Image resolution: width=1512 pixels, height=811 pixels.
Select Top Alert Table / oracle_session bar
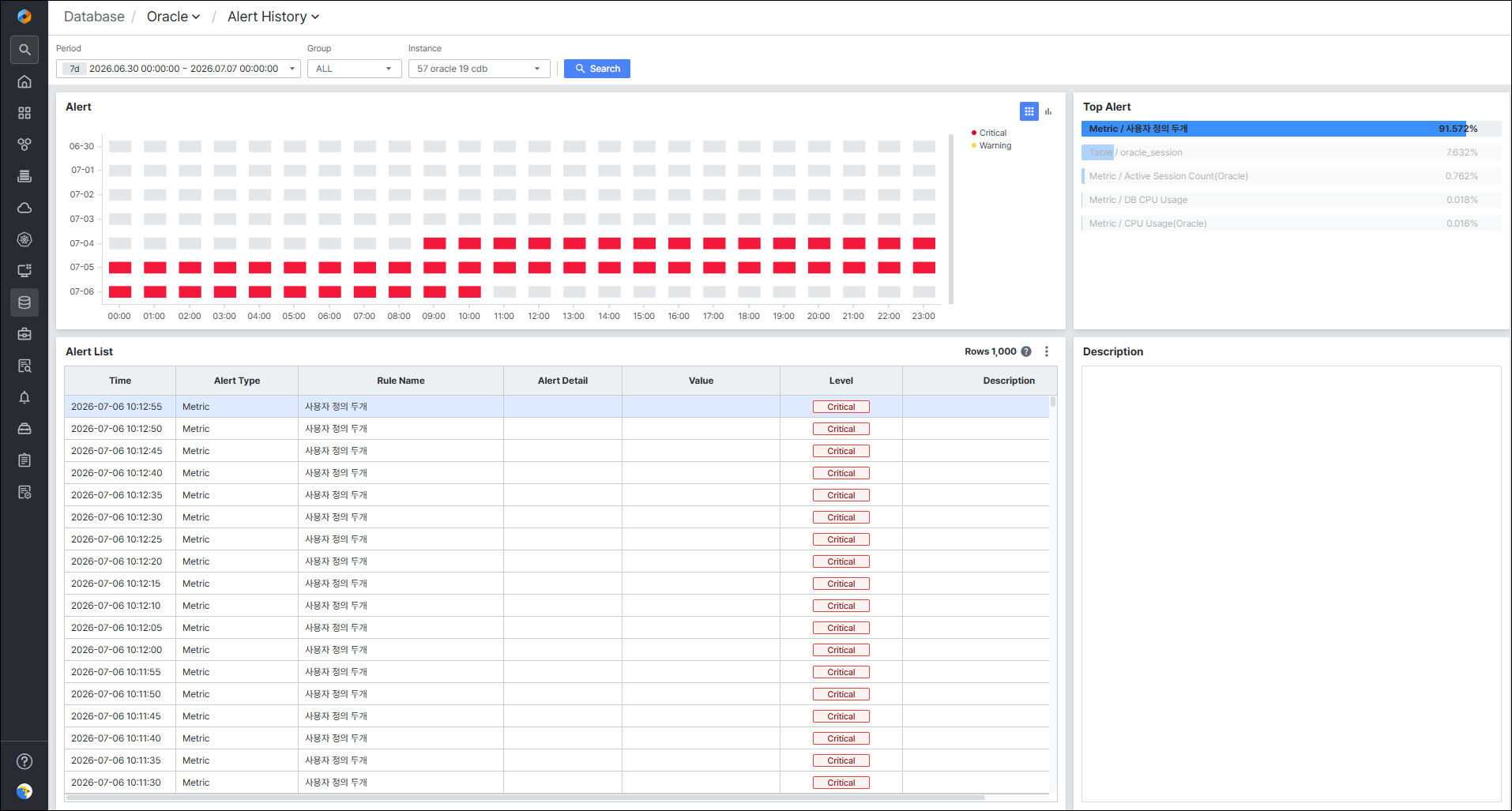point(1291,152)
